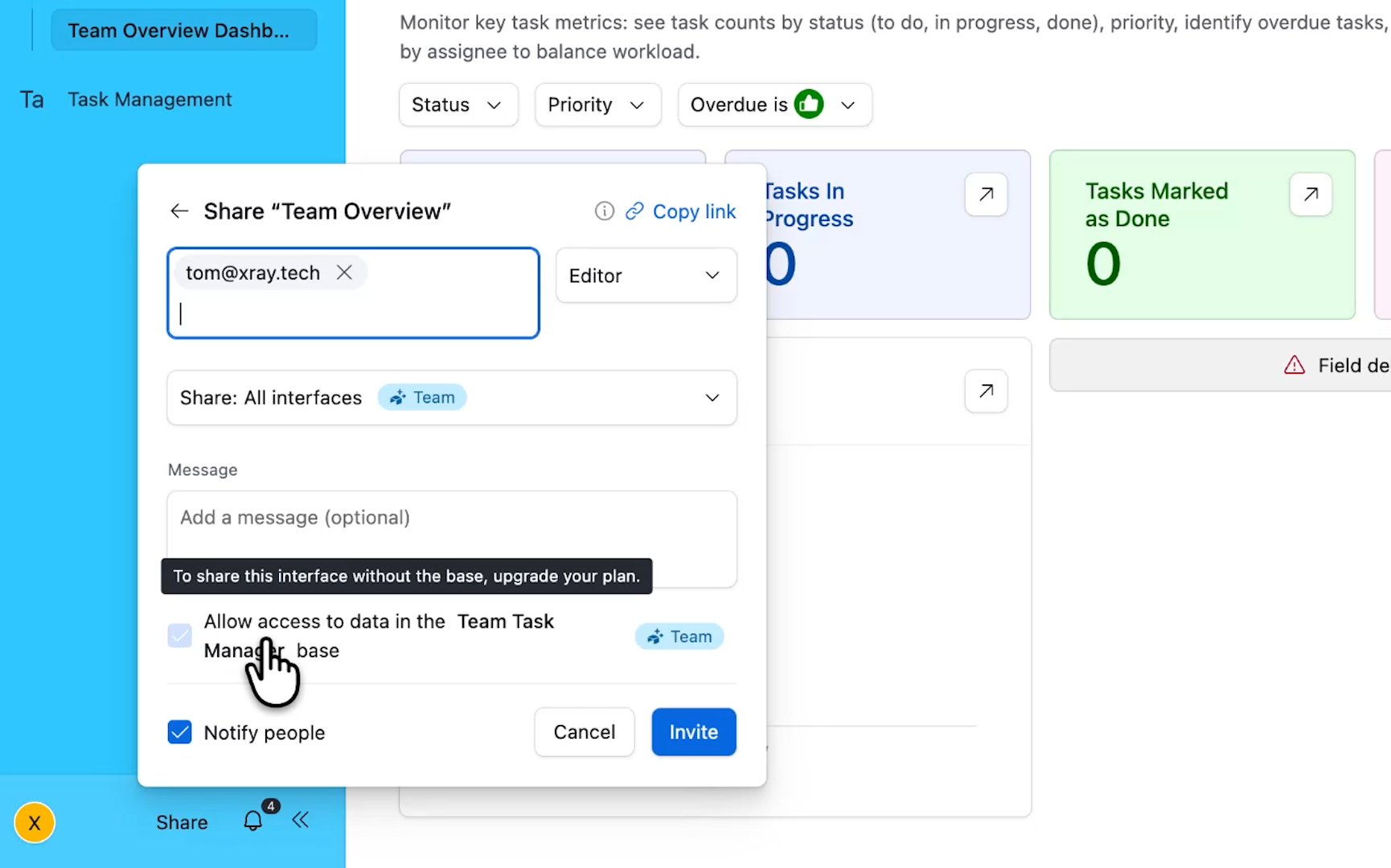Click the Add a message text area
Image resolution: width=1391 pixels, height=868 pixels.
451,538
